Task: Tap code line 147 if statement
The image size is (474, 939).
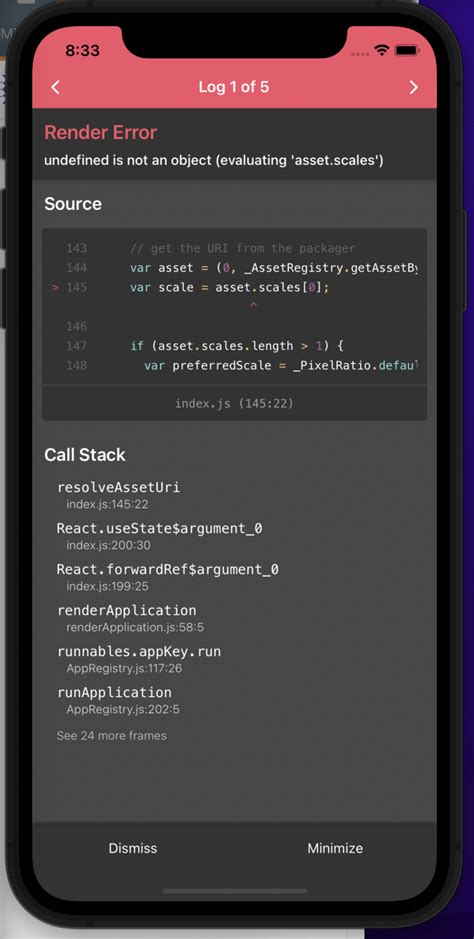Action: [235, 346]
